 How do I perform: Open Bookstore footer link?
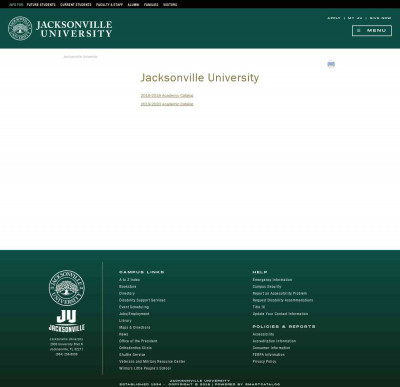127,287
